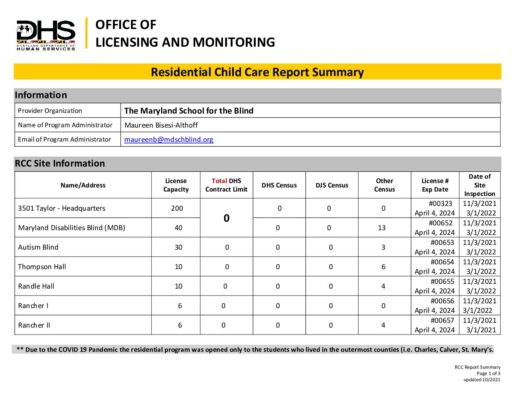Click the bold merged contract limit '0'

(x=226, y=218)
